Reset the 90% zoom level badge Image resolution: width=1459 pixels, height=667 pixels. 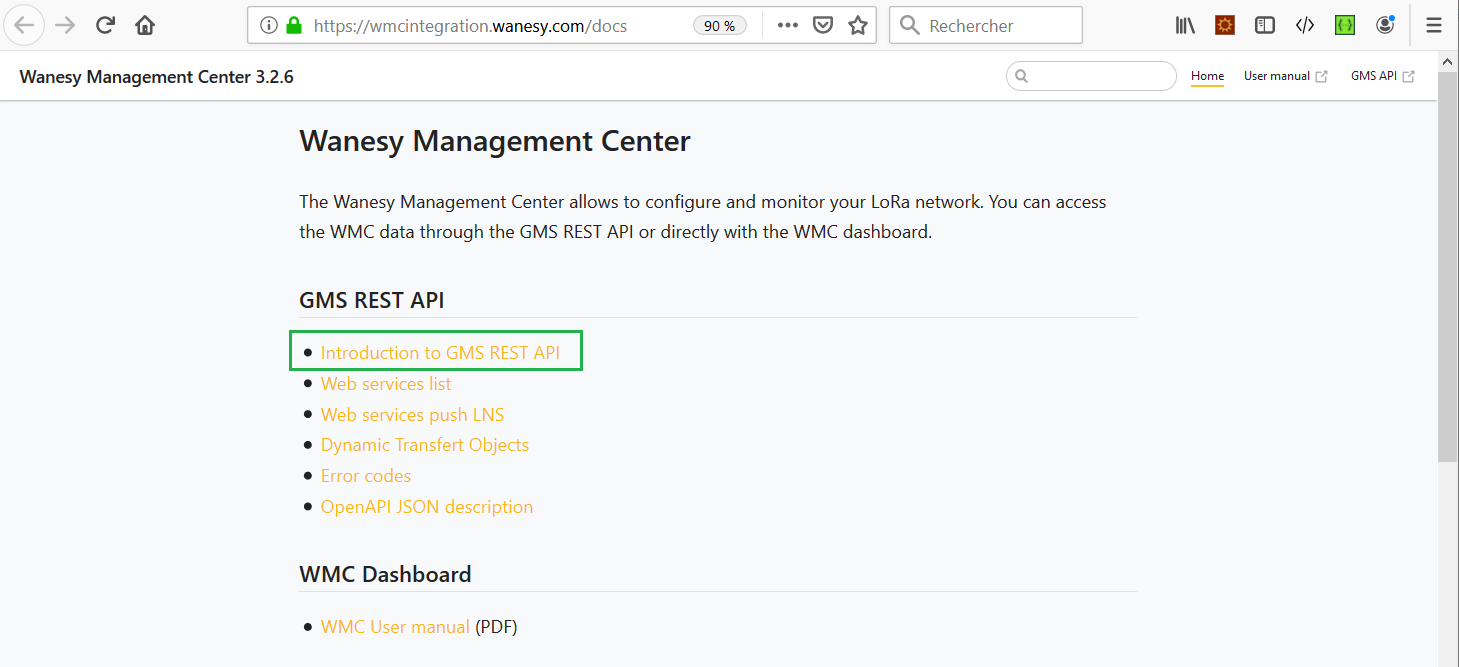(720, 26)
